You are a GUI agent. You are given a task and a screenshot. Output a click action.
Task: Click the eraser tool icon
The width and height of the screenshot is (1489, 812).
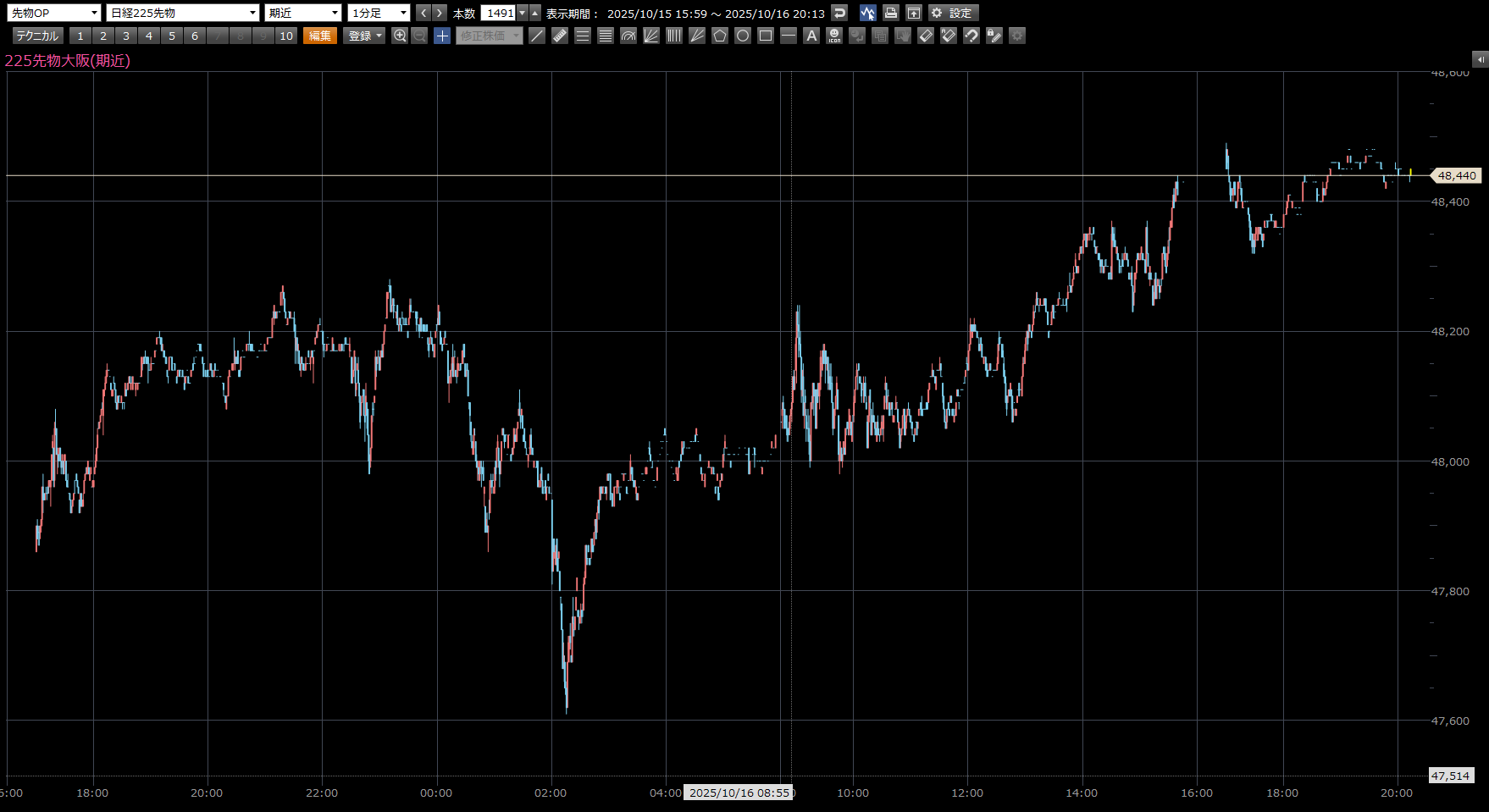(926, 36)
